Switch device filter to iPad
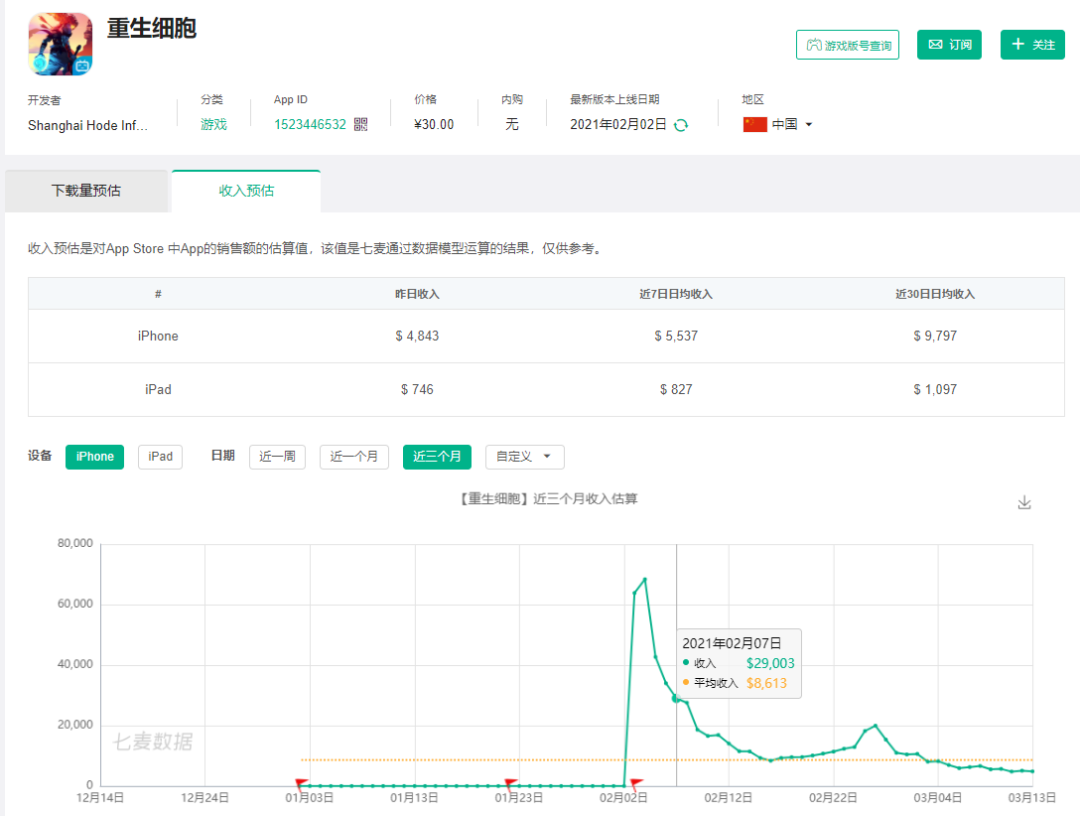1080x816 pixels. (x=160, y=457)
